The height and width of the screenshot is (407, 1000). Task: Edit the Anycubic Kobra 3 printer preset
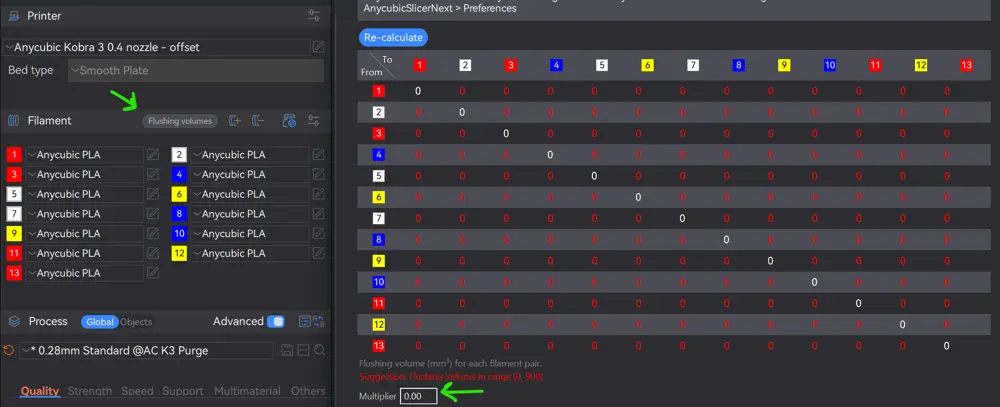coord(318,47)
